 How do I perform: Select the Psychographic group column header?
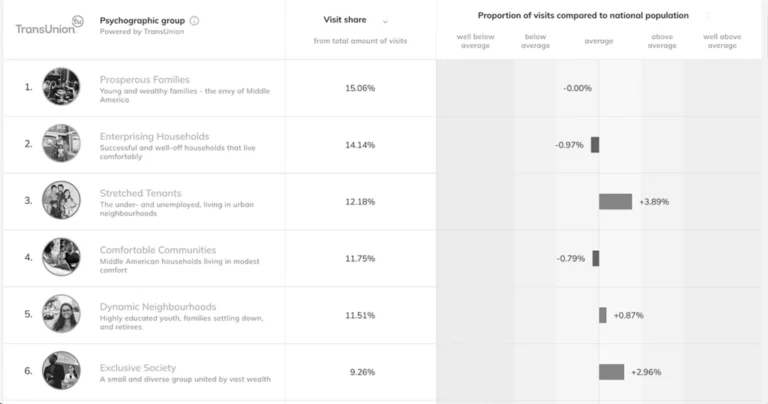142,20
